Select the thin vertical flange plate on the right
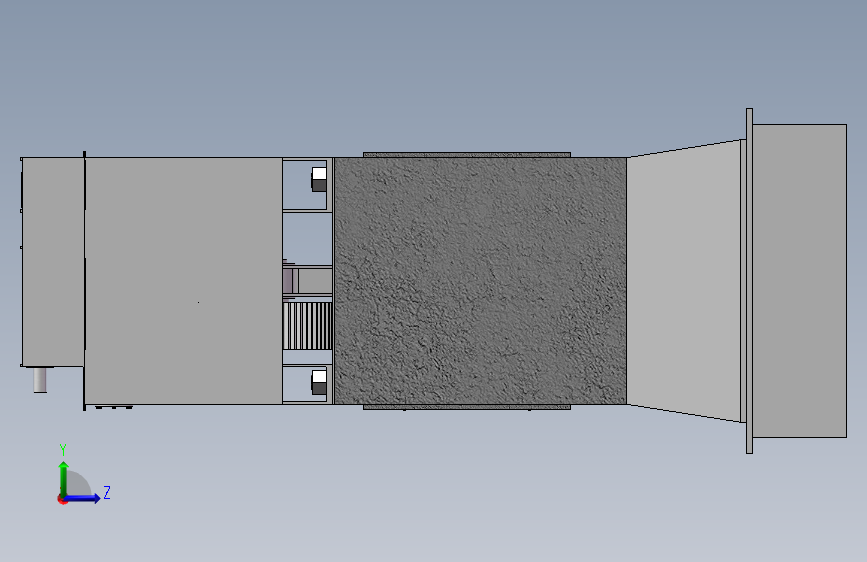The width and height of the screenshot is (867, 562). 749,281
